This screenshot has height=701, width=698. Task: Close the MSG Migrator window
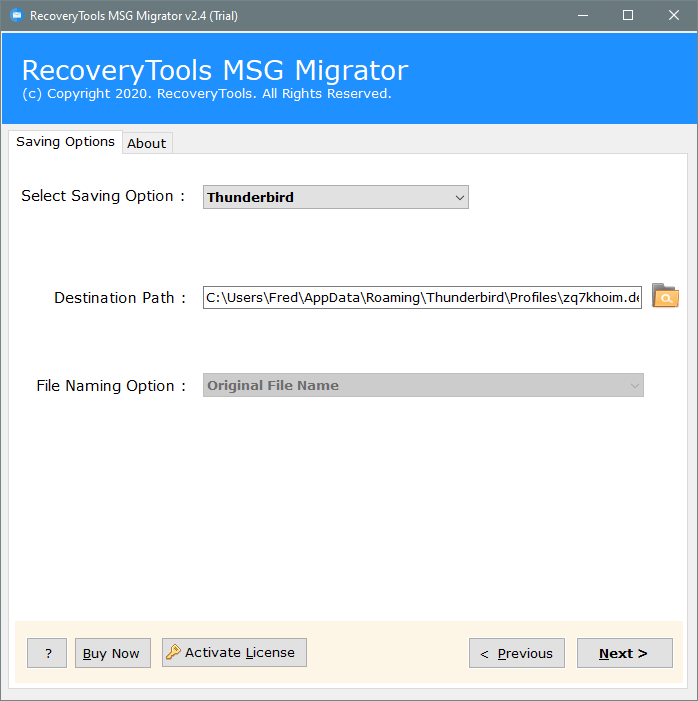coord(673,16)
